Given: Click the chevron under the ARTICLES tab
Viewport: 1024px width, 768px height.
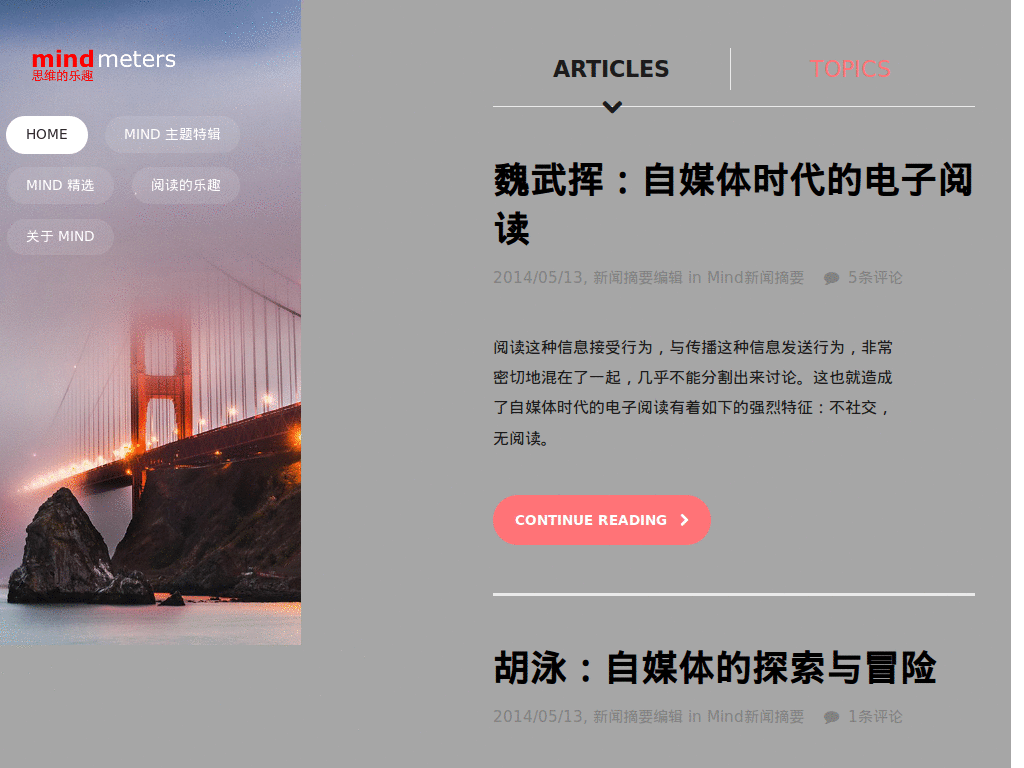Looking at the screenshot, I should tap(612, 107).
